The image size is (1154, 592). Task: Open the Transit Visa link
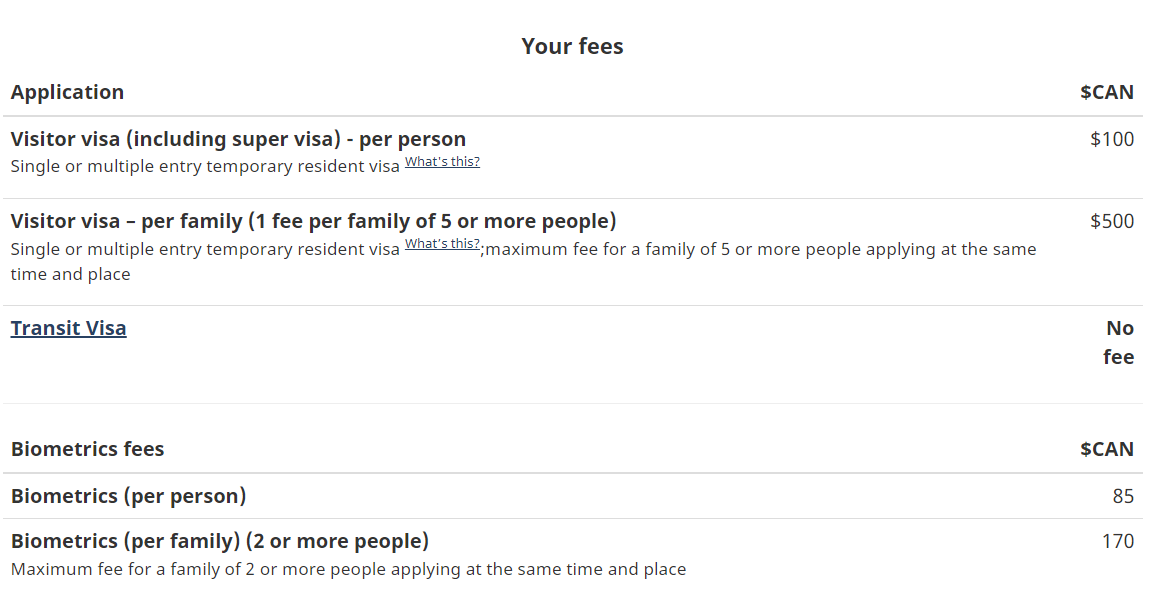click(x=68, y=328)
